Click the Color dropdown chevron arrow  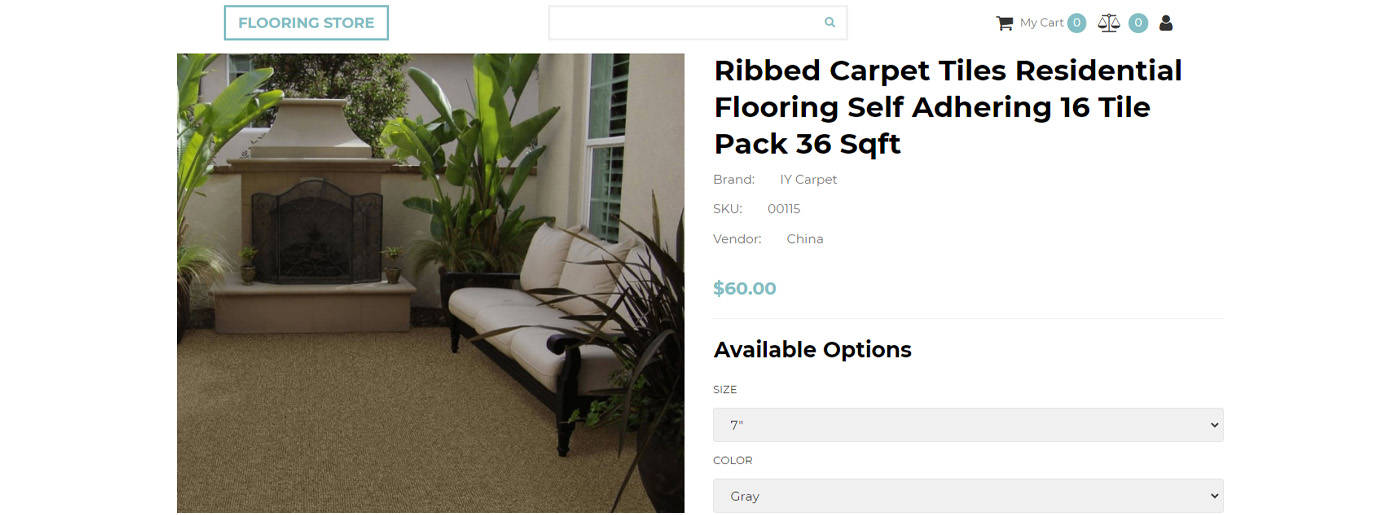click(1215, 496)
